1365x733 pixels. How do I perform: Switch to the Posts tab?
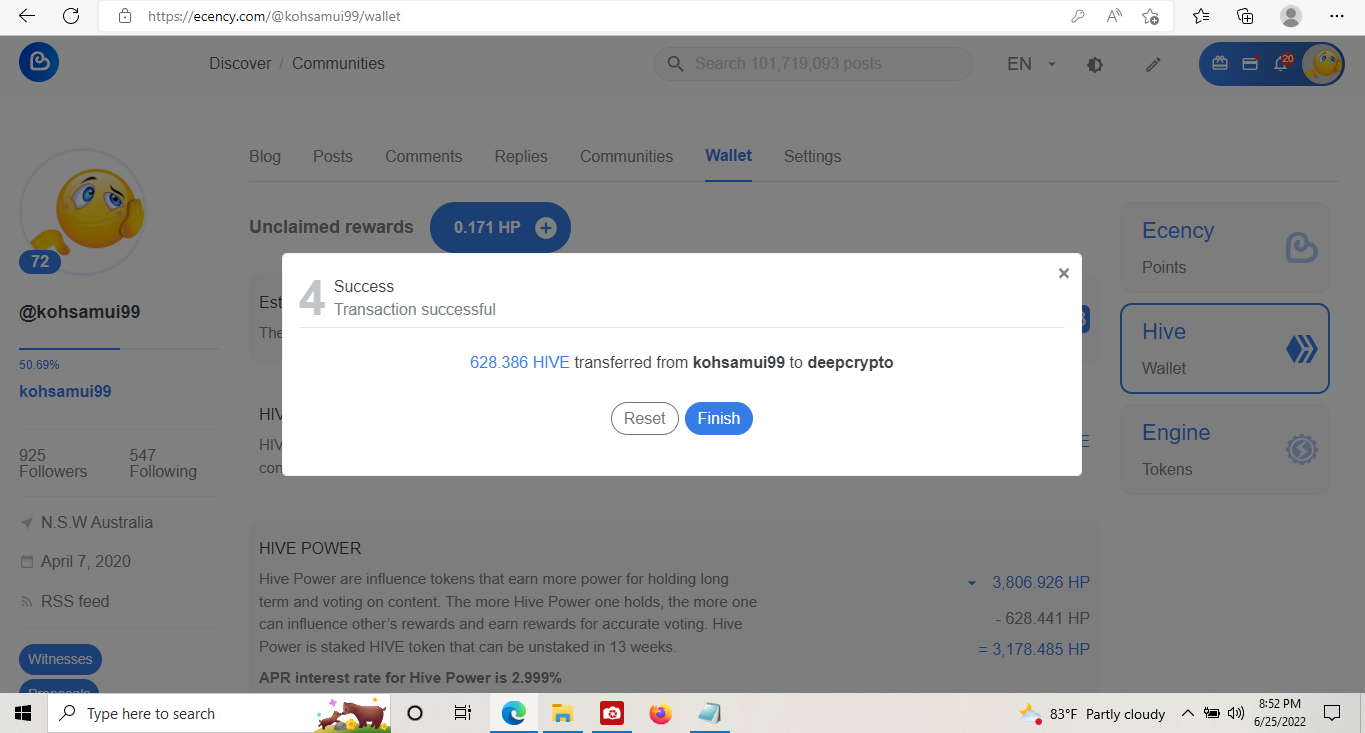click(333, 156)
